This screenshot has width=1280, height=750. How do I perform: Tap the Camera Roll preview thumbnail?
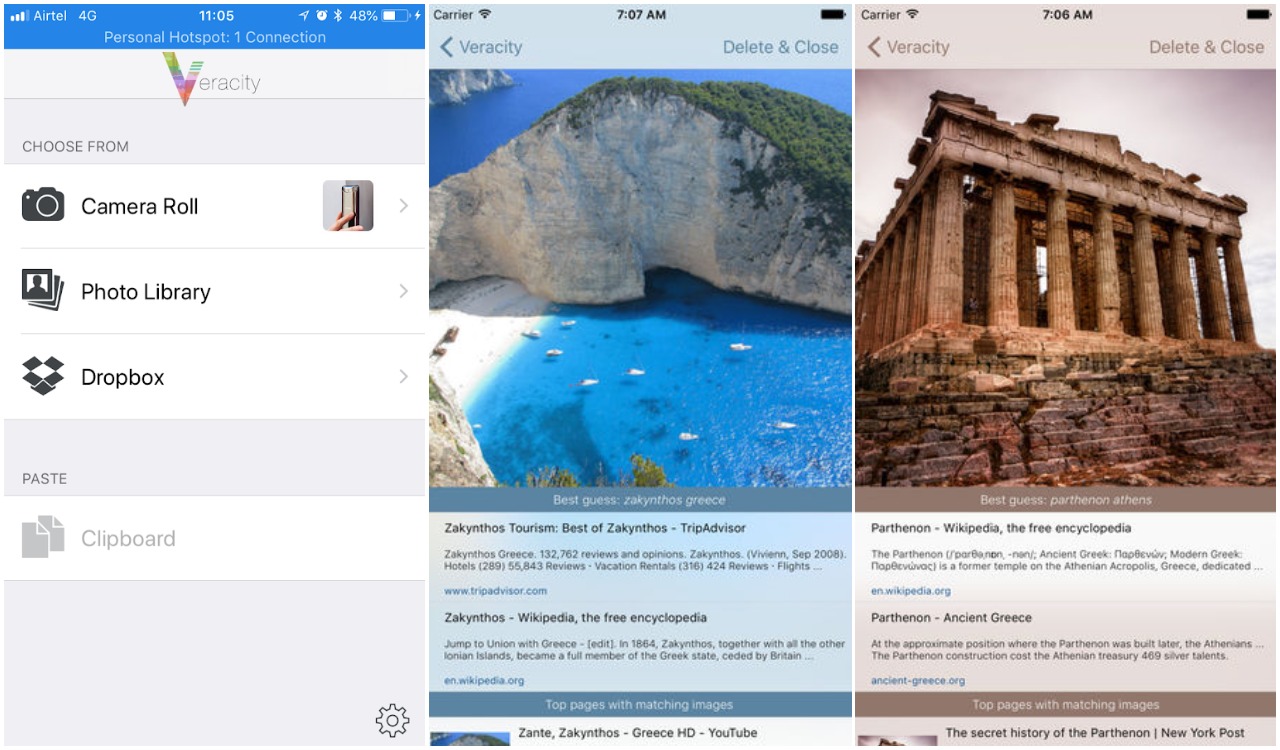tap(348, 206)
